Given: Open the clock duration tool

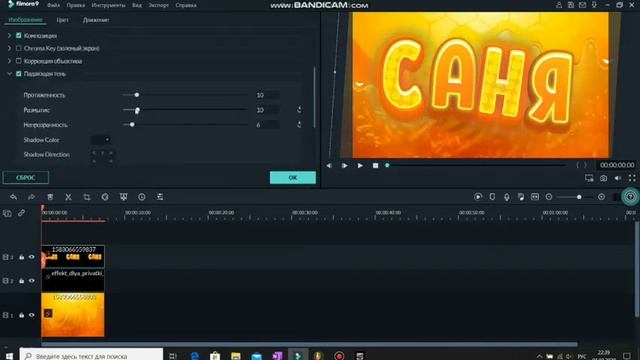Looking at the screenshot, I should [x=142, y=197].
